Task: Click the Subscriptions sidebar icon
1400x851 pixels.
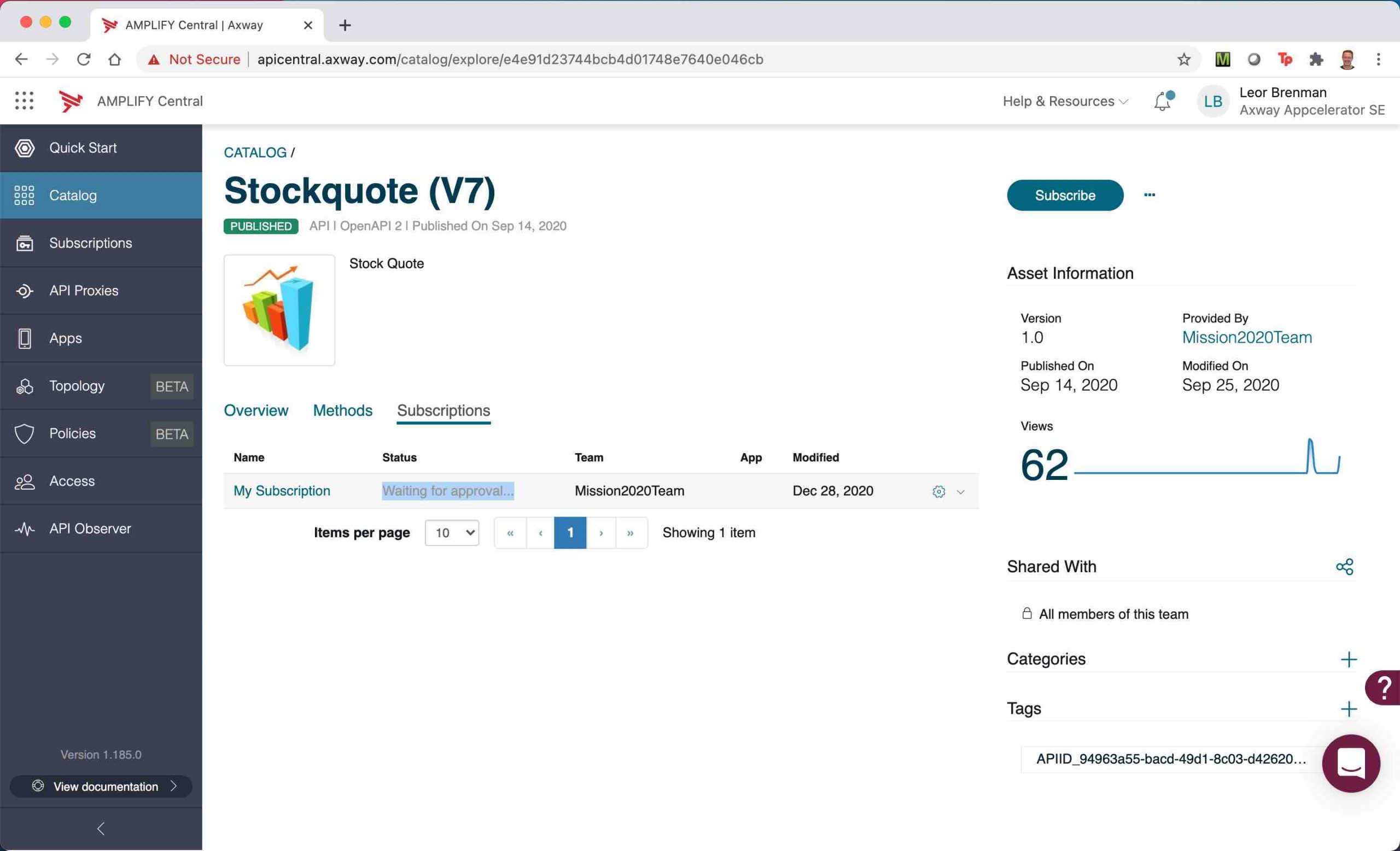Action: pos(25,243)
